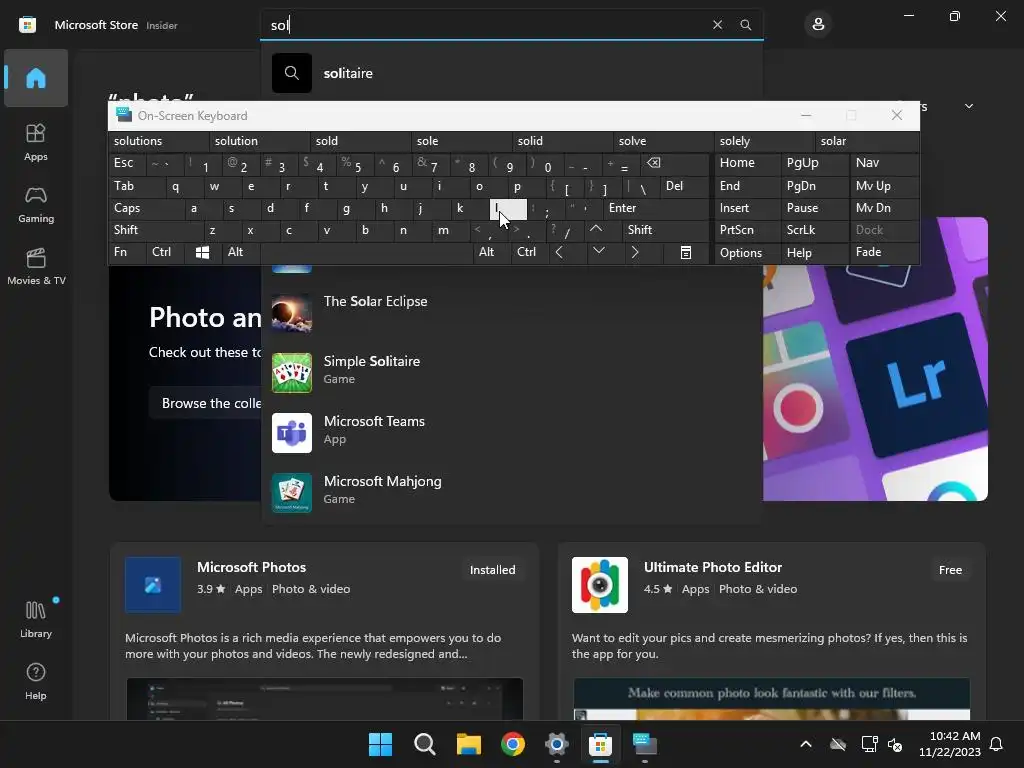
Task: Open taskbar Search
Action: [424, 744]
